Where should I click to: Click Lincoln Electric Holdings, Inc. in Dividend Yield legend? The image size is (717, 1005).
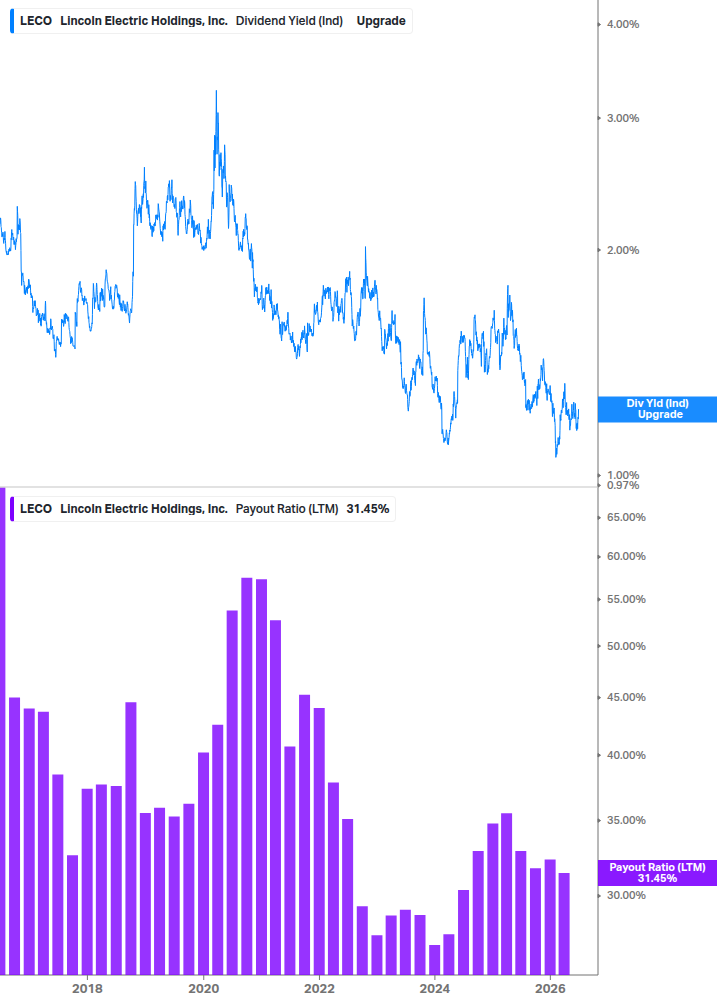144,21
